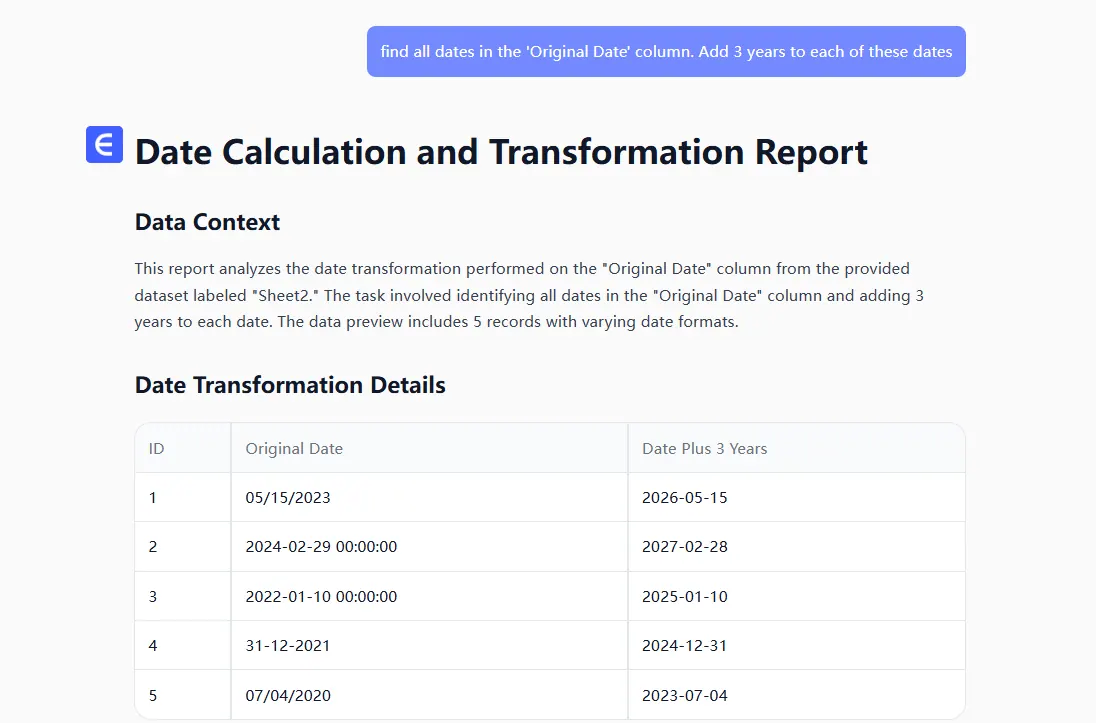Select the cell containing 07/04/2020
Image resolution: width=1096 pixels, height=723 pixels.
tap(288, 695)
